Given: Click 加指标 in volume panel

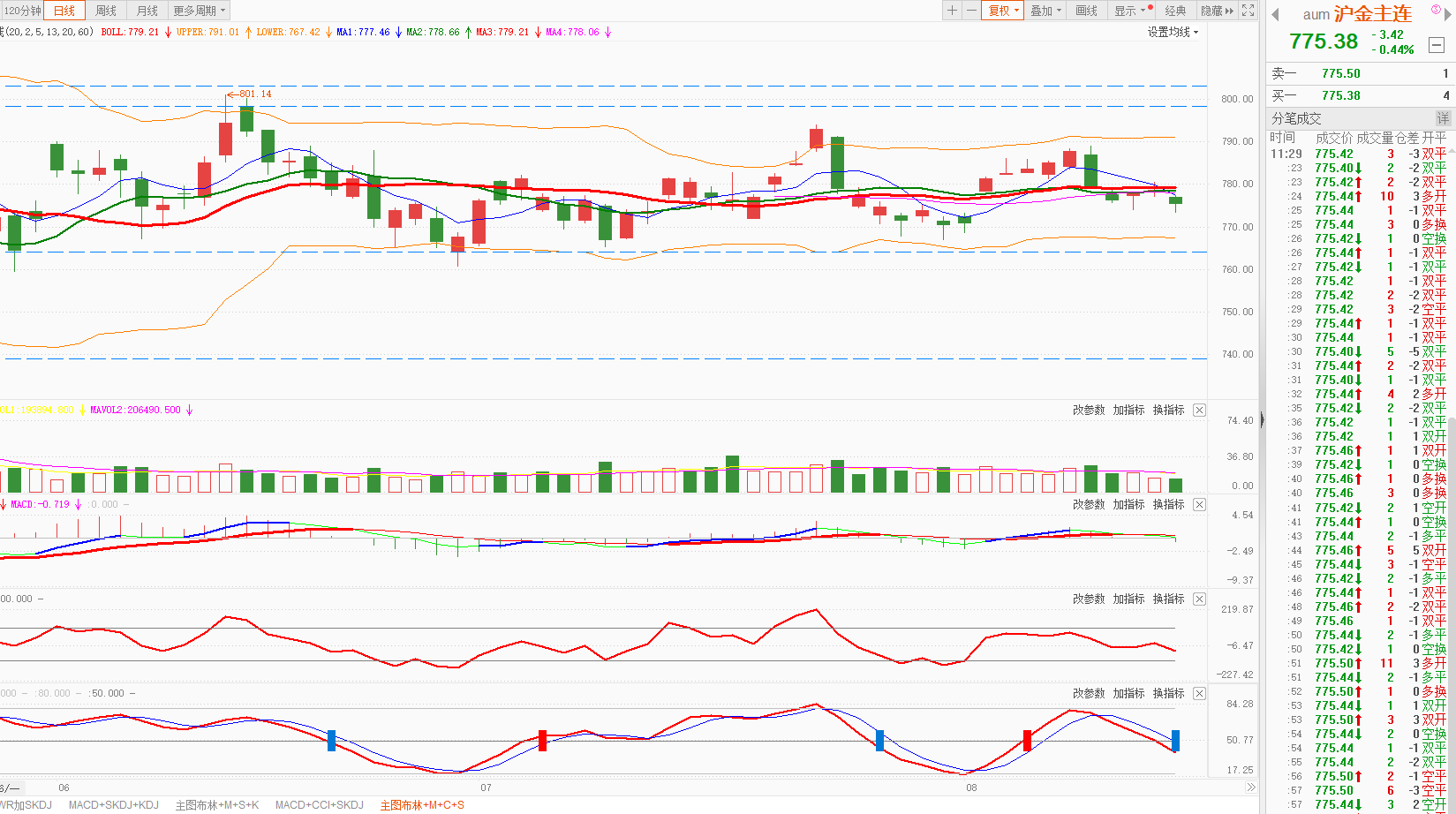Looking at the screenshot, I should pyautogui.click(x=1128, y=410).
